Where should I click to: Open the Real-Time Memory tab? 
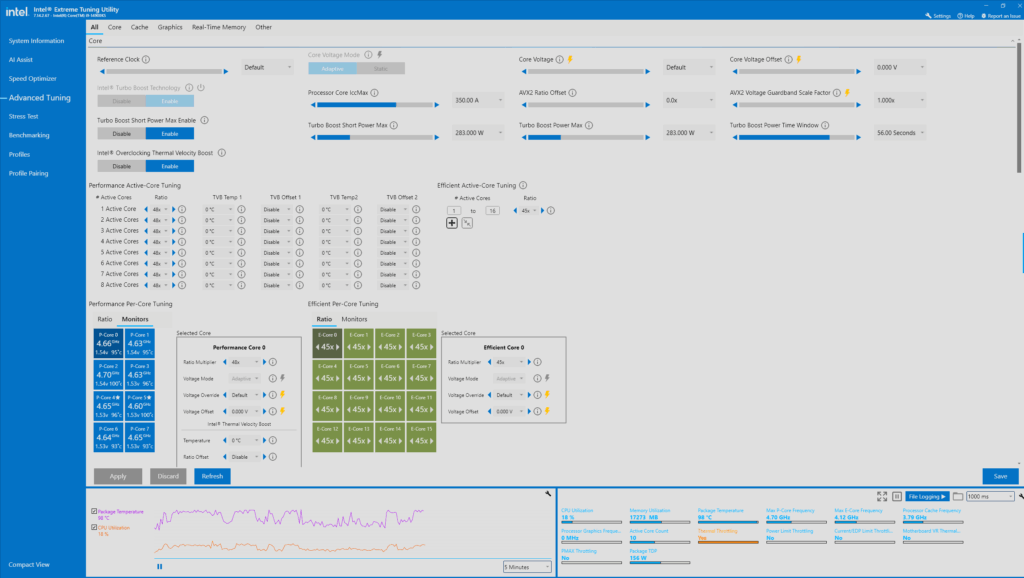coord(219,27)
